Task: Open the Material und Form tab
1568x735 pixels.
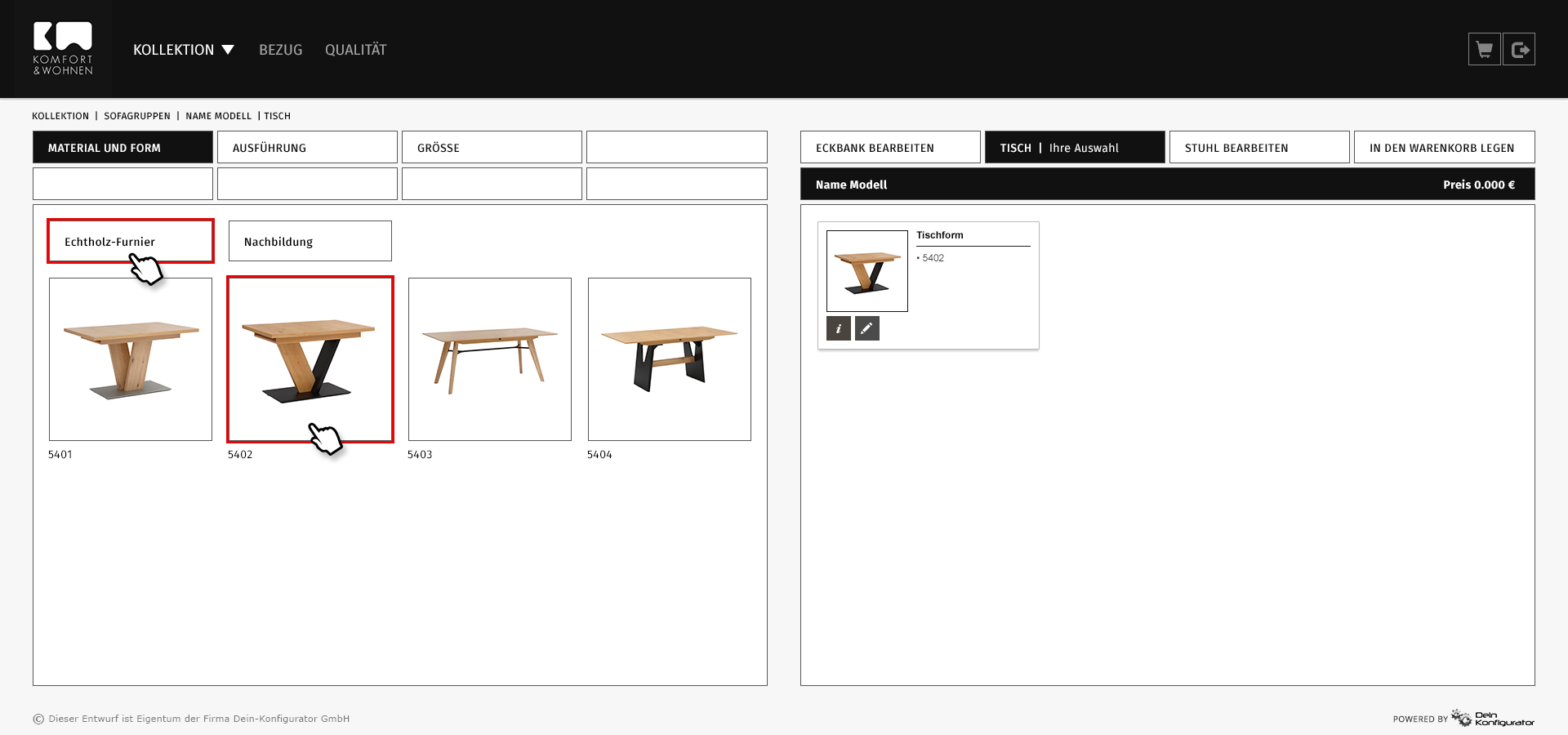Action: click(x=122, y=148)
